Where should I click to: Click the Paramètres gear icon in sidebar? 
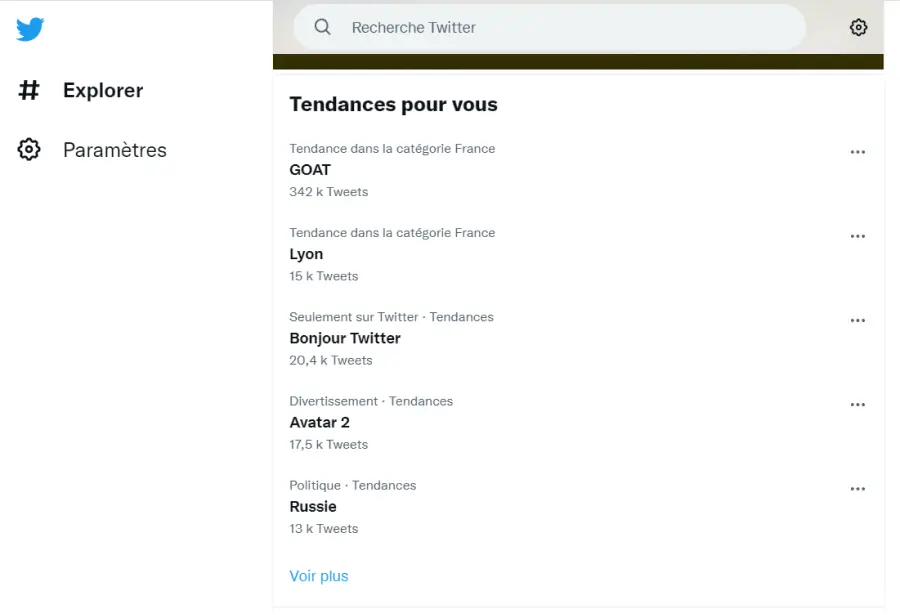pos(29,149)
